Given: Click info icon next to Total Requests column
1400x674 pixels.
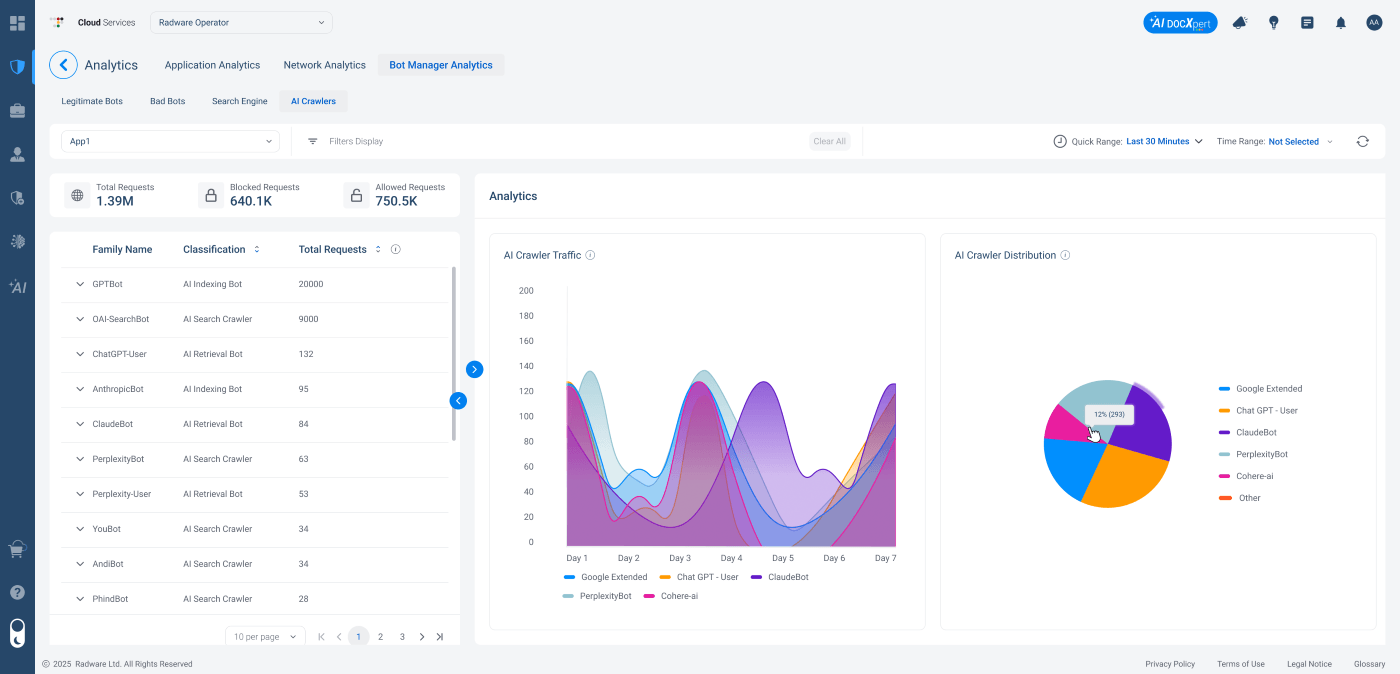Looking at the screenshot, I should coord(396,249).
